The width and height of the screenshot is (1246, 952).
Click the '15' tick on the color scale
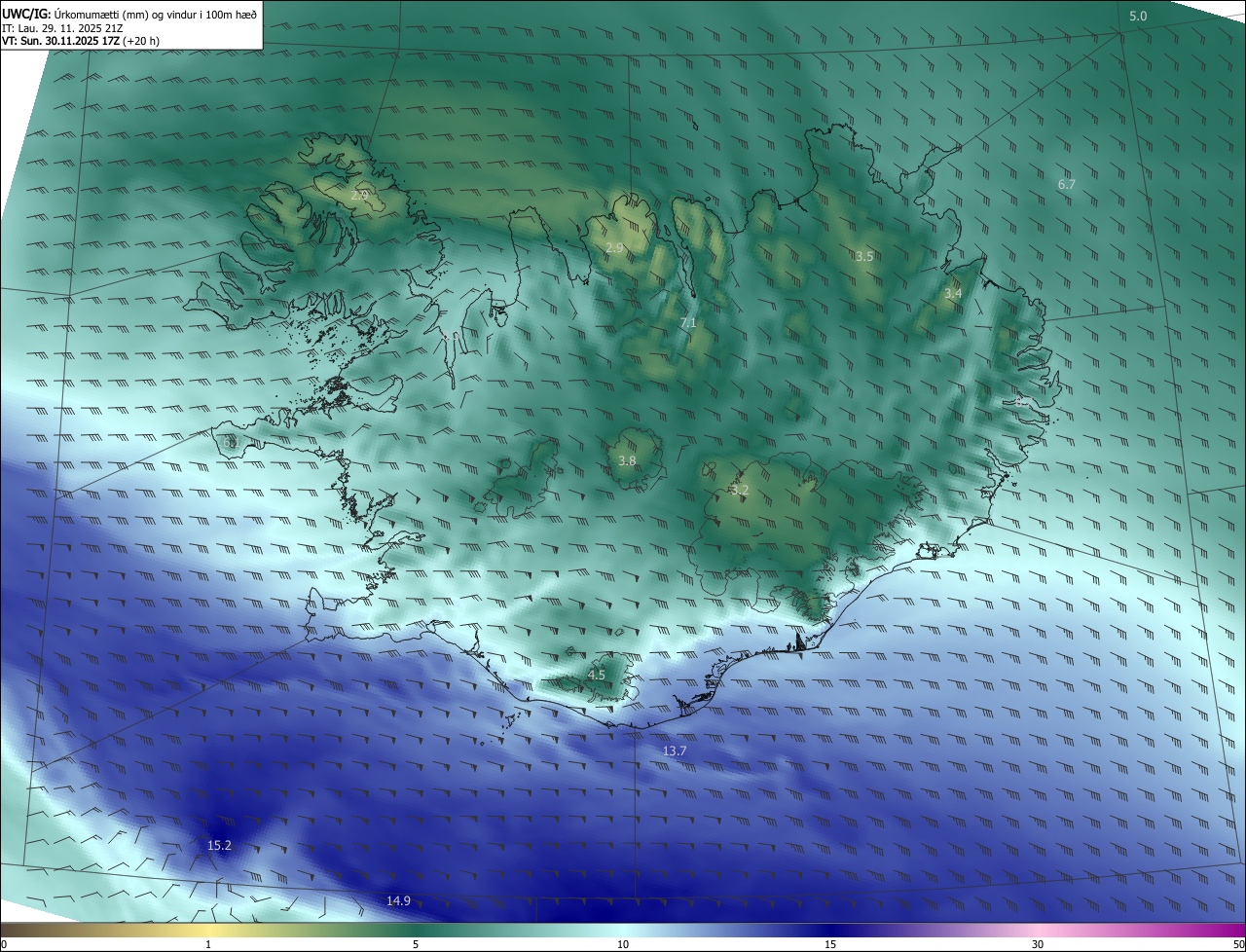[830, 944]
